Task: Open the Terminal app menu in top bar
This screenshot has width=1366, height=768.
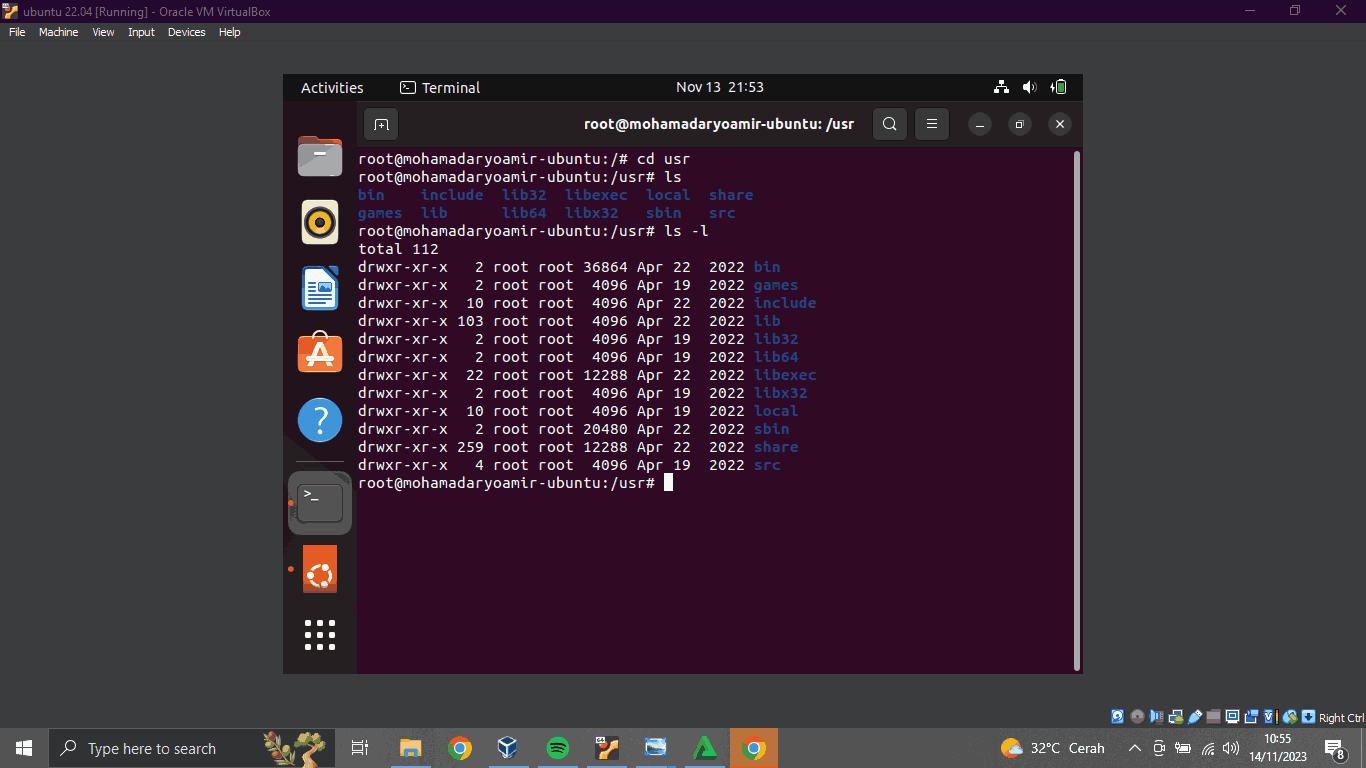Action: 440,87
